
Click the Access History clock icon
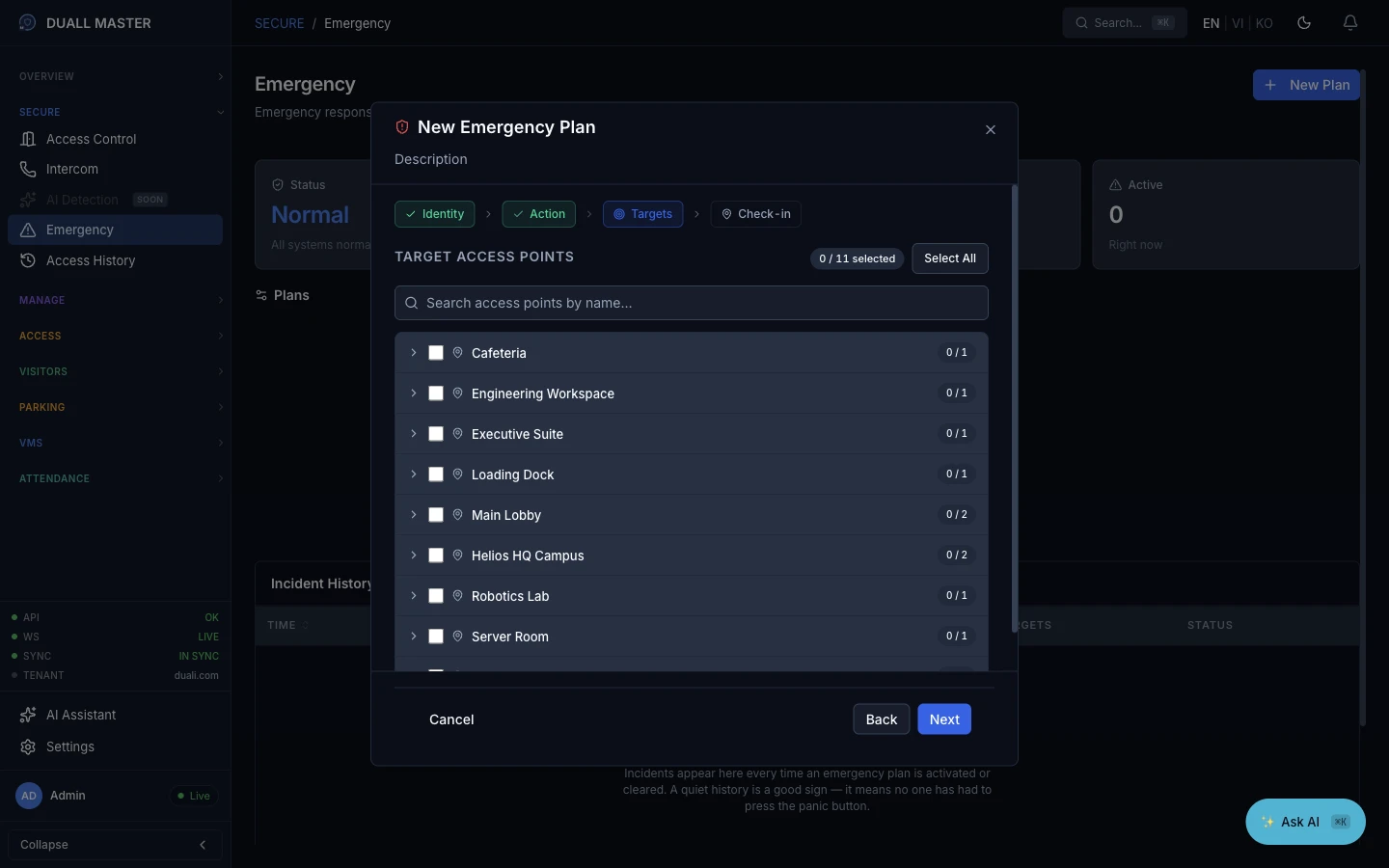click(x=28, y=260)
